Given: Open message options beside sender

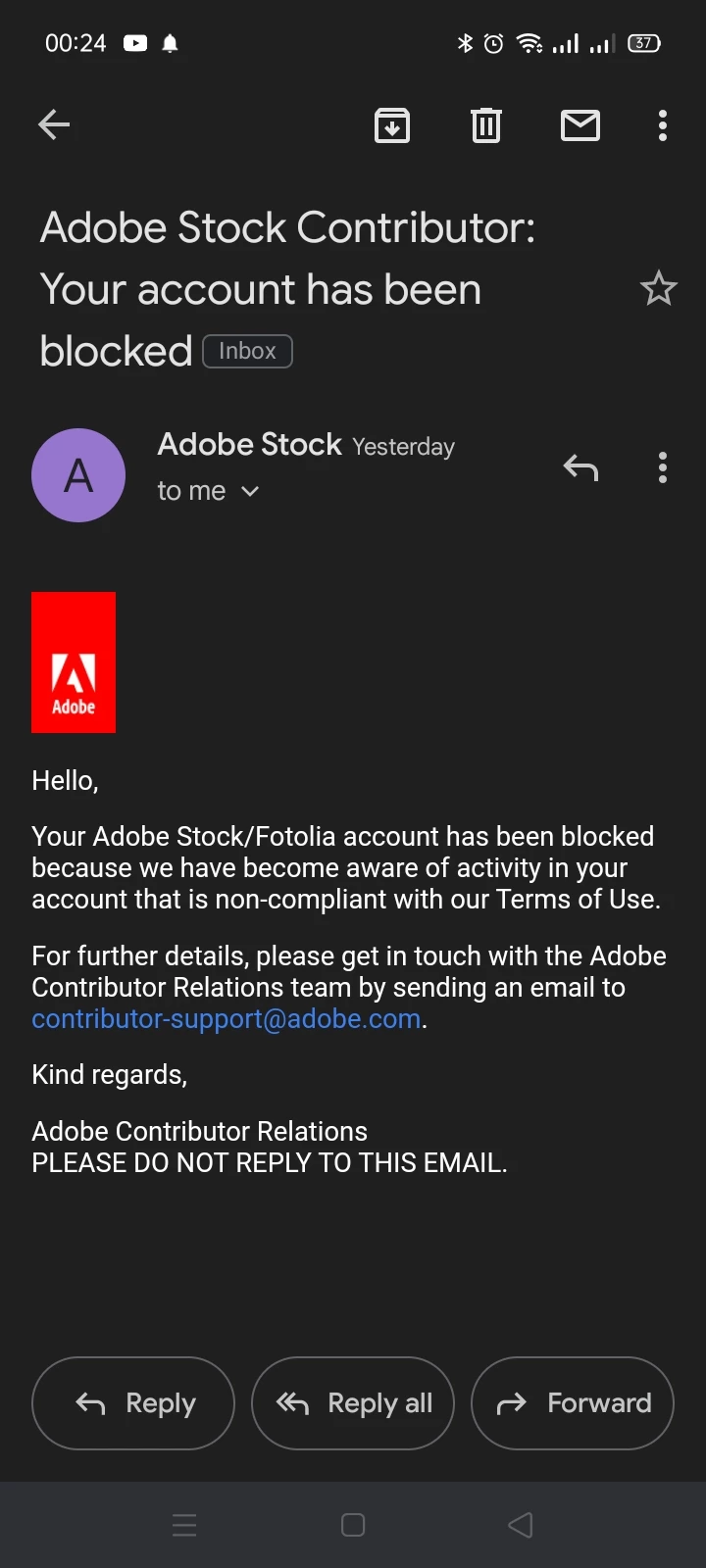Looking at the screenshot, I should [x=663, y=468].
